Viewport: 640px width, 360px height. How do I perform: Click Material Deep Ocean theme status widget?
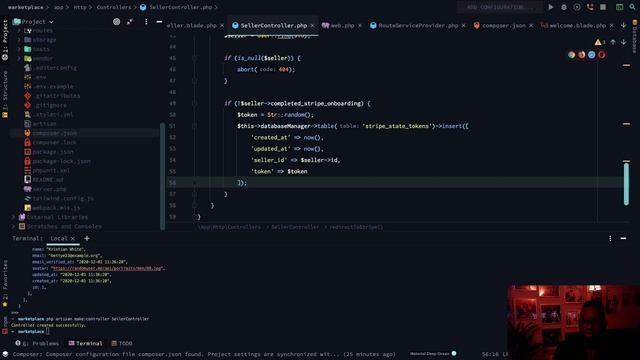tap(433, 354)
